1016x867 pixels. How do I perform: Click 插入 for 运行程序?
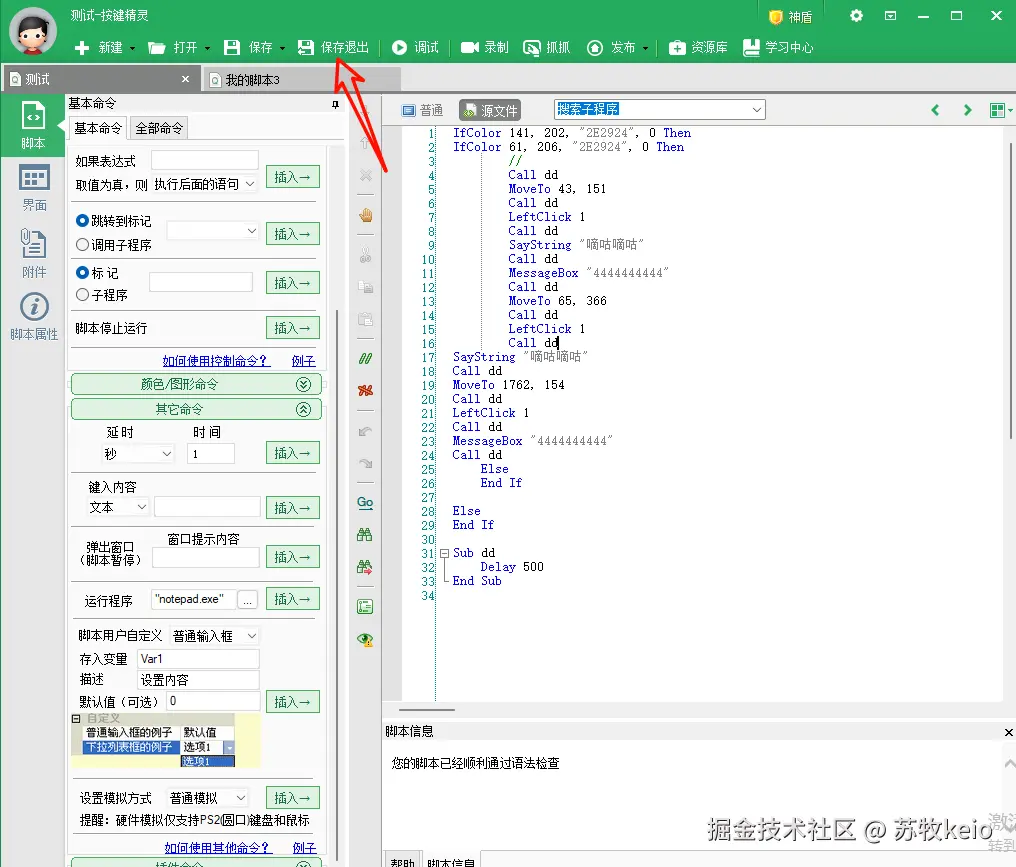pyautogui.click(x=292, y=599)
